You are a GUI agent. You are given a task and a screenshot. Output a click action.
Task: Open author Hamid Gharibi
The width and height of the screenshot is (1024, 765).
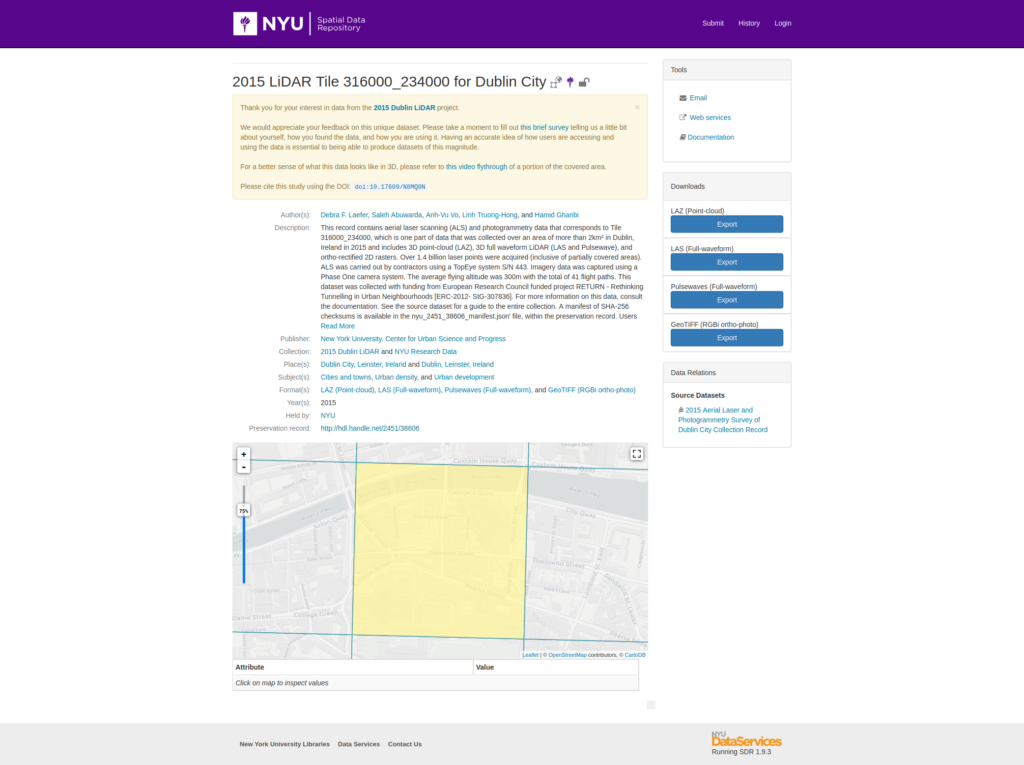(x=556, y=215)
